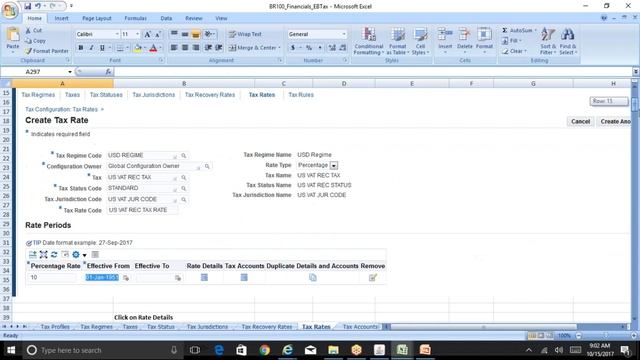This screenshot has width=640, height=360.
Task: Switch to the Tax Recovery Rates sheet tab
Action: (267, 327)
